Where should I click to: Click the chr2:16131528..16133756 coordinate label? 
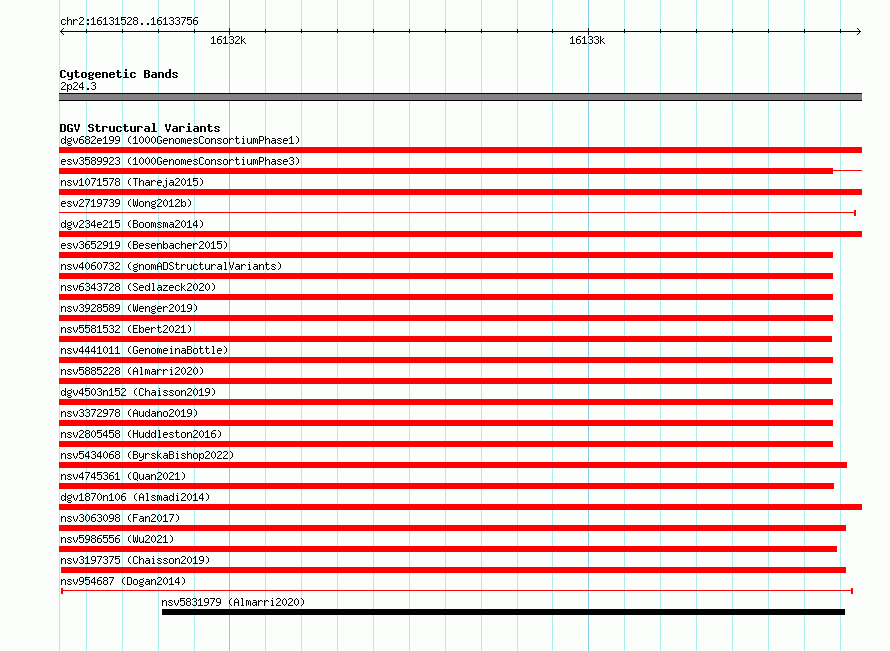129,21
